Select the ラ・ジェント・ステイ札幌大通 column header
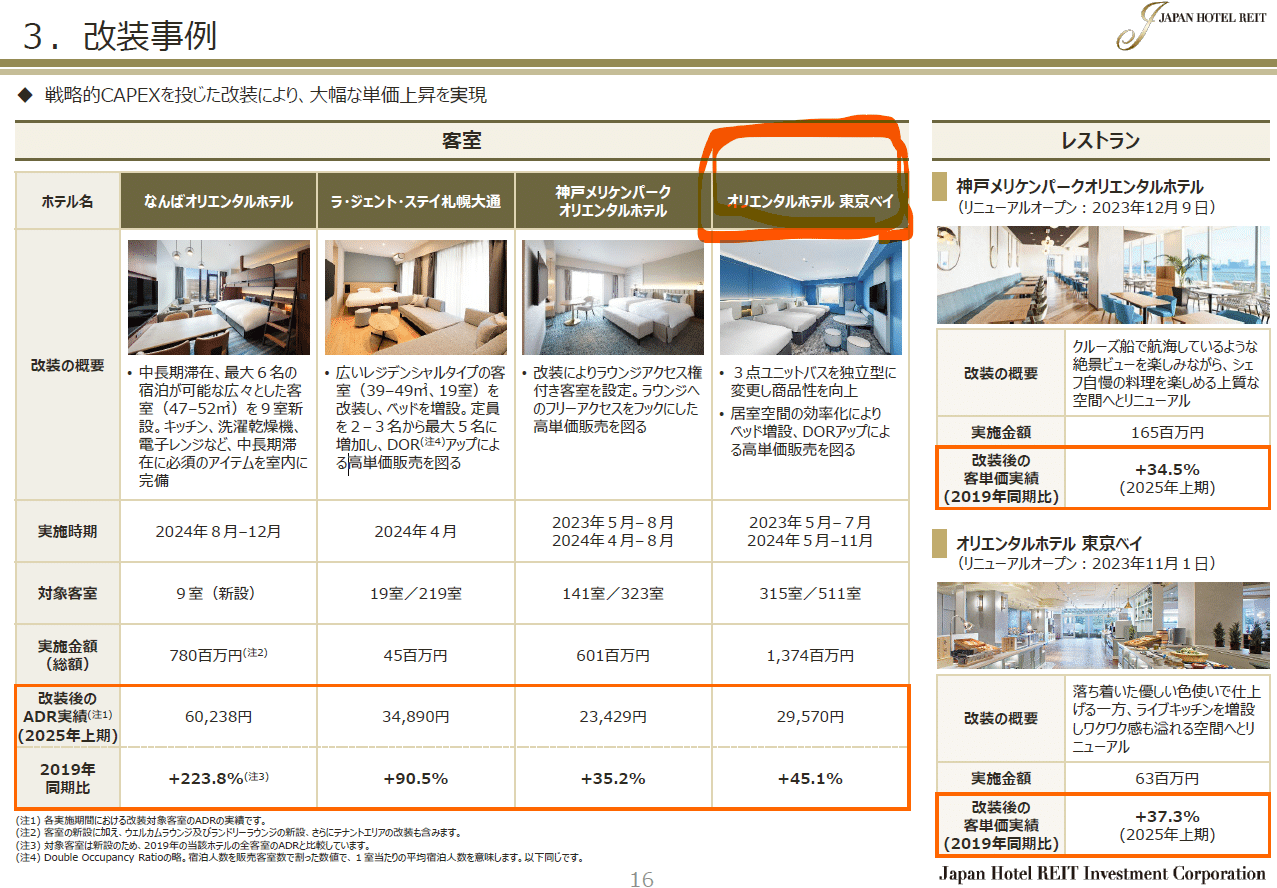 click(416, 202)
